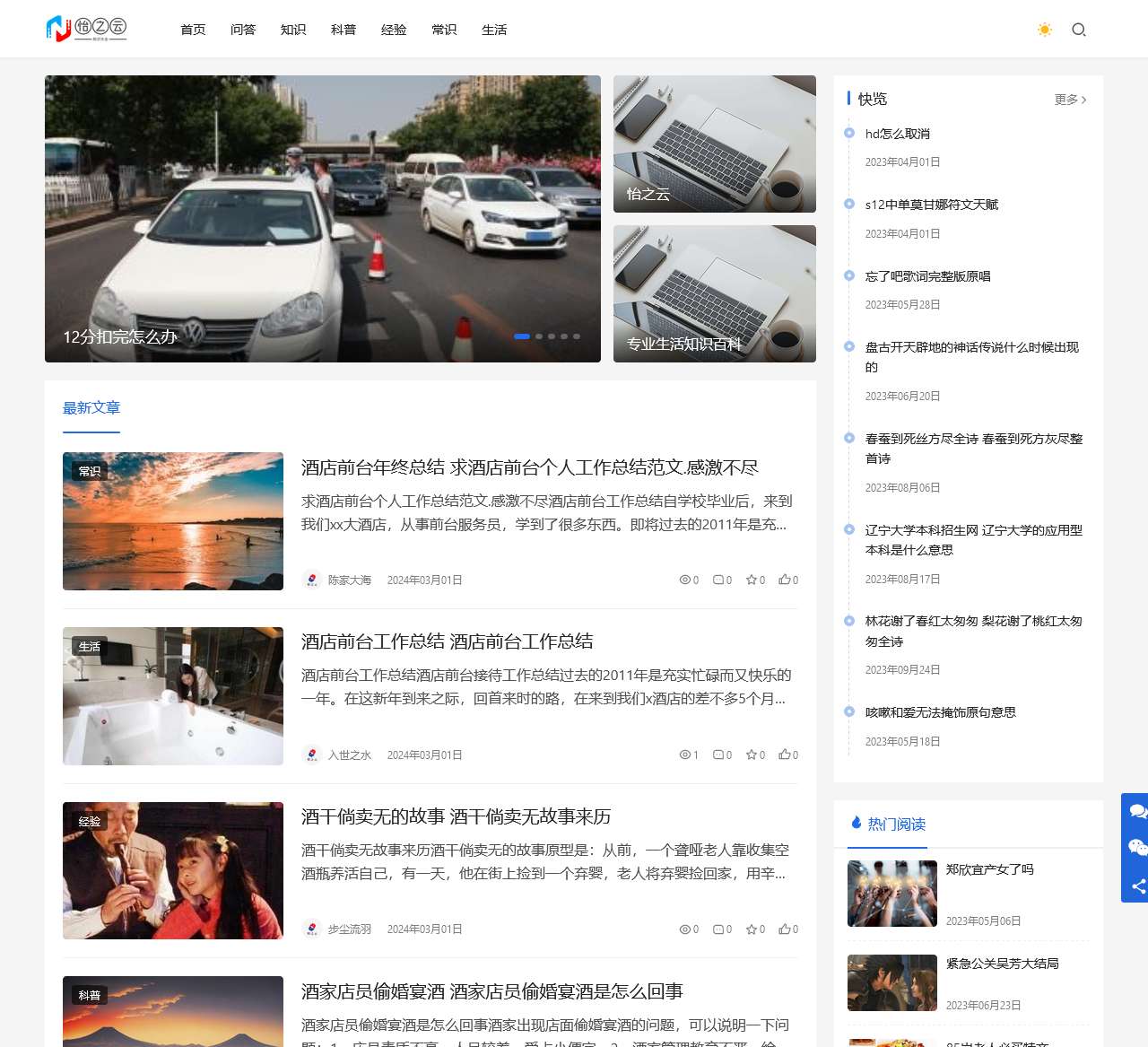
Task: Go to the 问答 menu item
Action: (x=243, y=30)
